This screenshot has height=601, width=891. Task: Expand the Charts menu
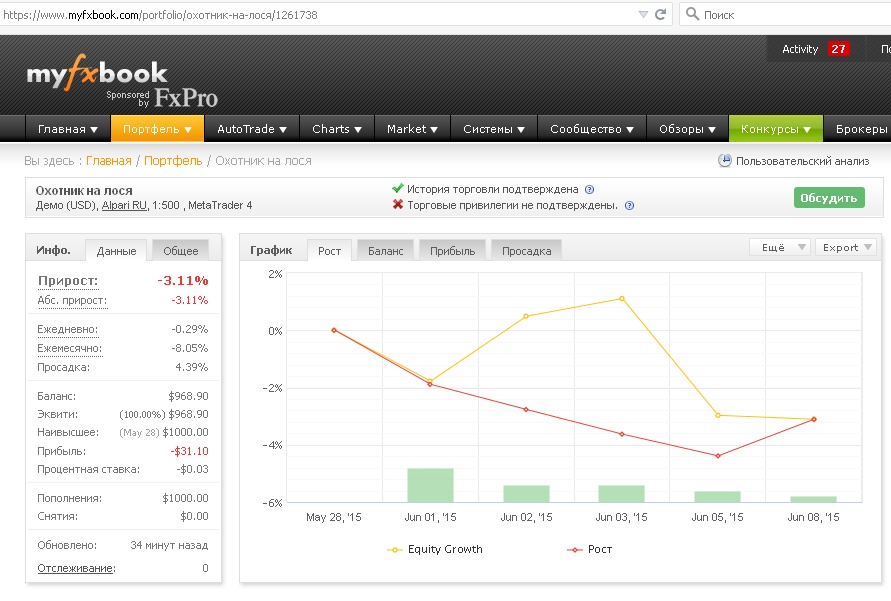336,129
